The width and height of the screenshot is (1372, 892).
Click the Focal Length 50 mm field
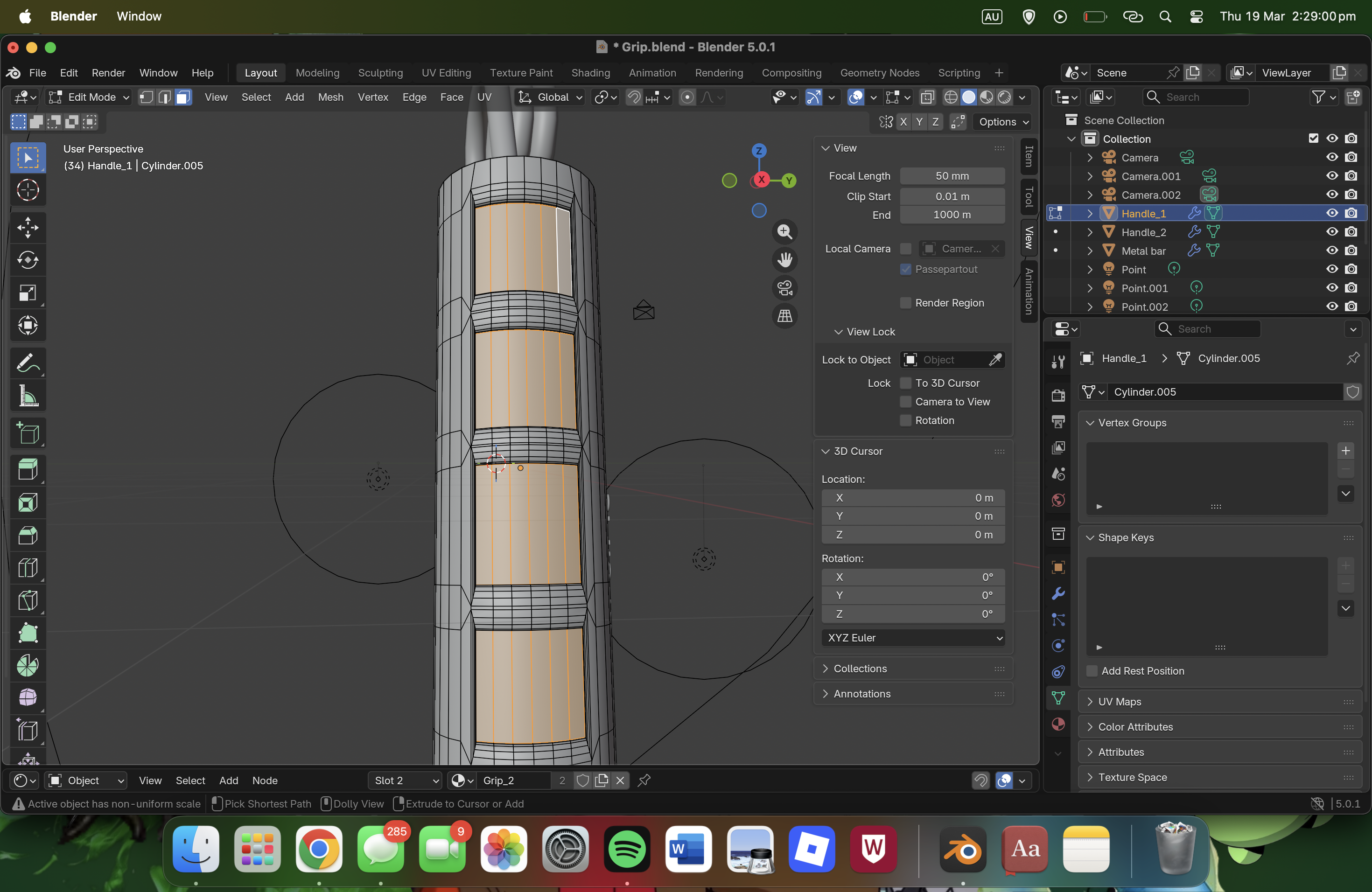[952, 176]
